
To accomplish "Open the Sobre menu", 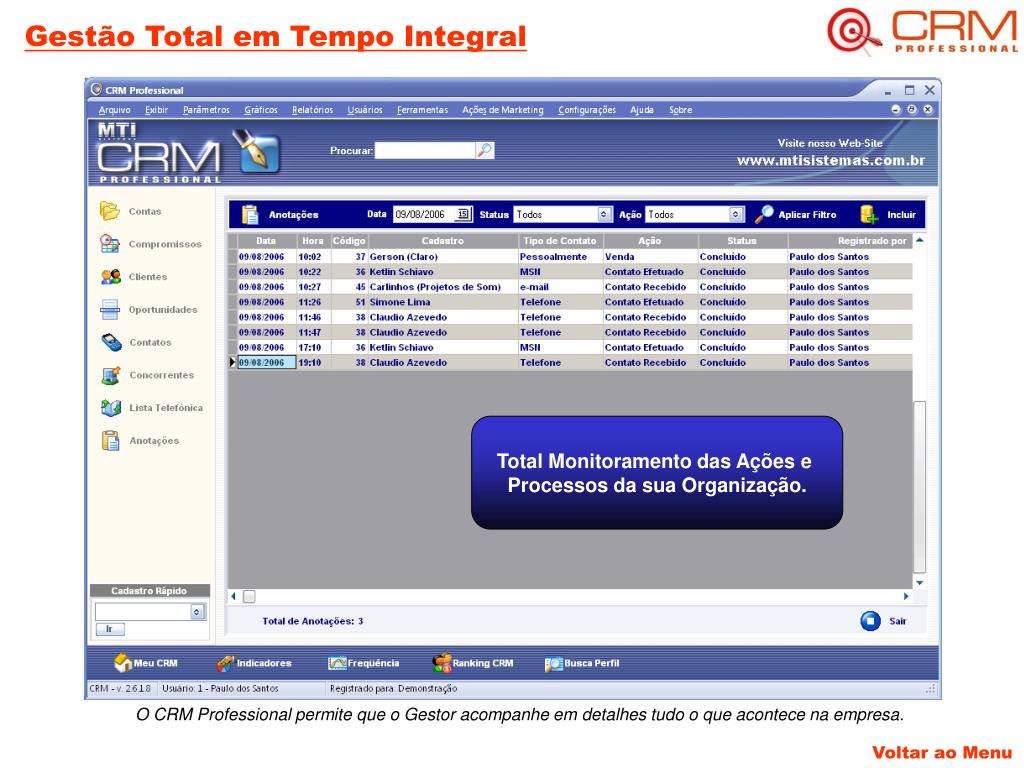I will [x=680, y=110].
